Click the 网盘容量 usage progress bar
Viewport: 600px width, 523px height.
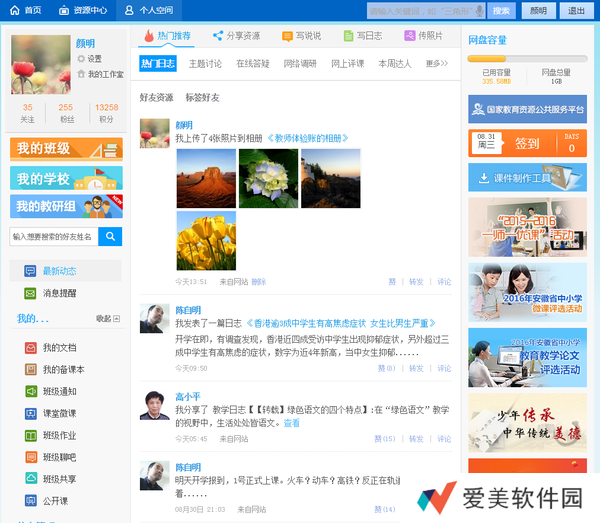527,59
